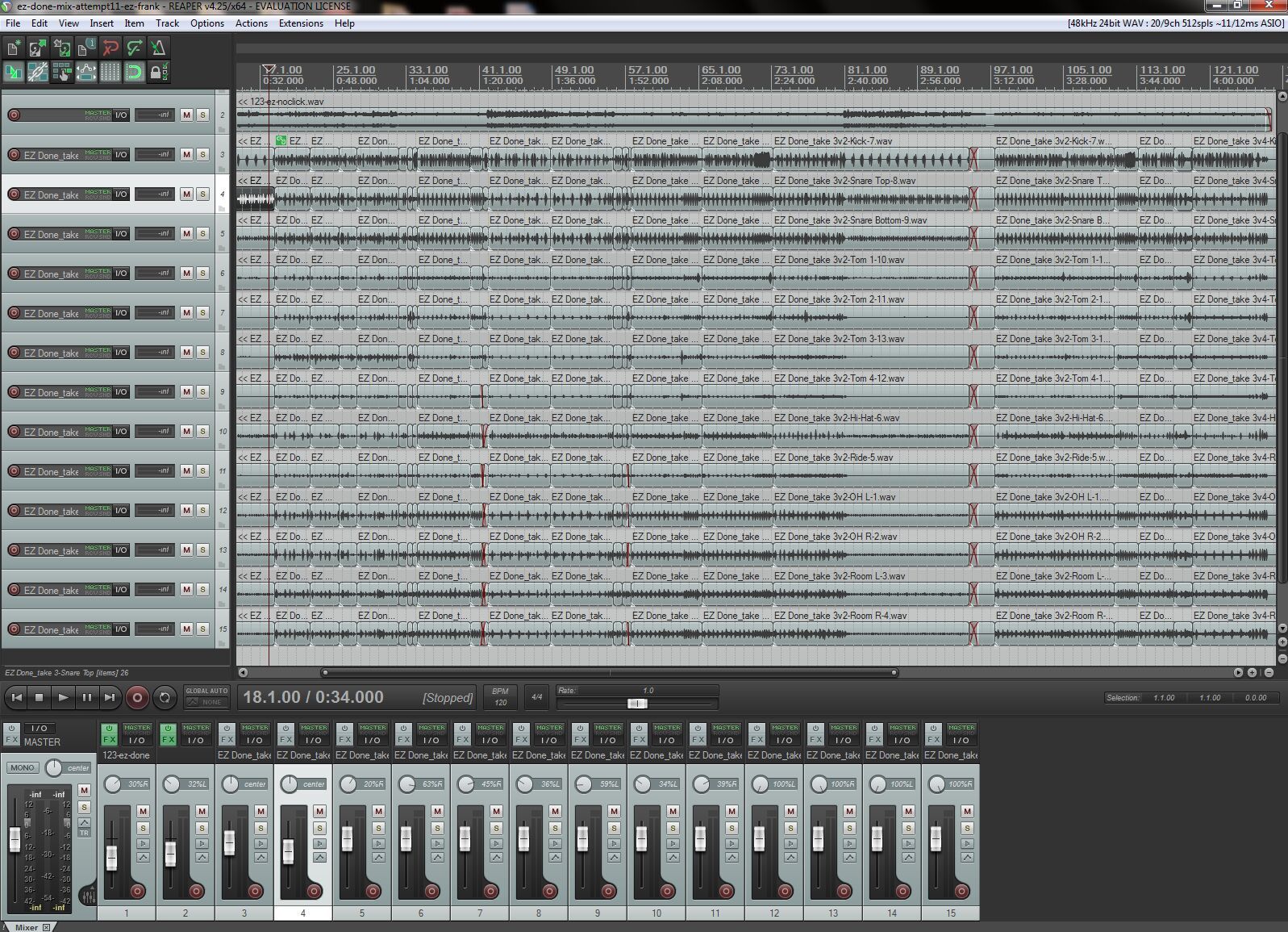The height and width of the screenshot is (932, 1288).
Task: Toggle the metronome icon
Action: click(x=158, y=48)
